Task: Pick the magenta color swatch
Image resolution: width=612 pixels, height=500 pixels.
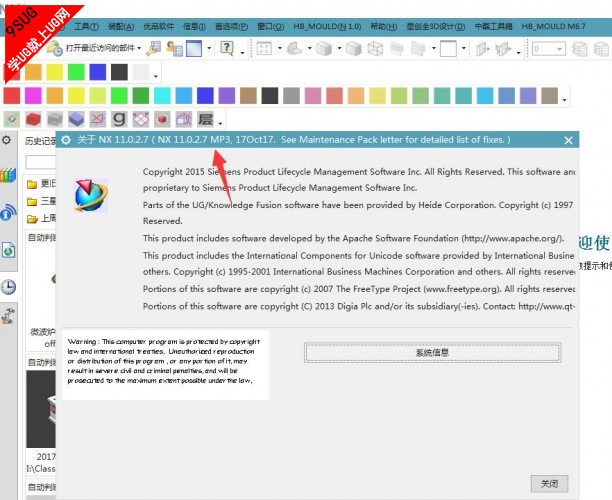Action: 33,96
